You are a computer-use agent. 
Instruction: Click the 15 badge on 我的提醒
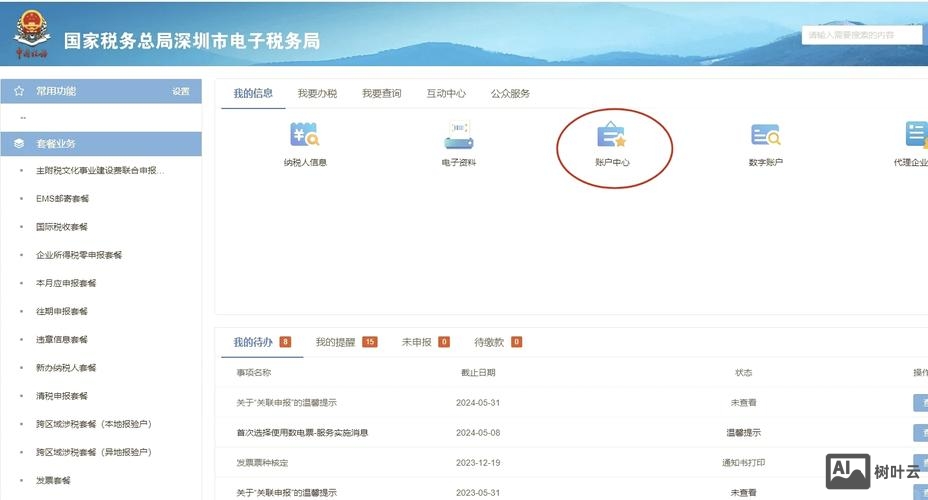pos(370,342)
